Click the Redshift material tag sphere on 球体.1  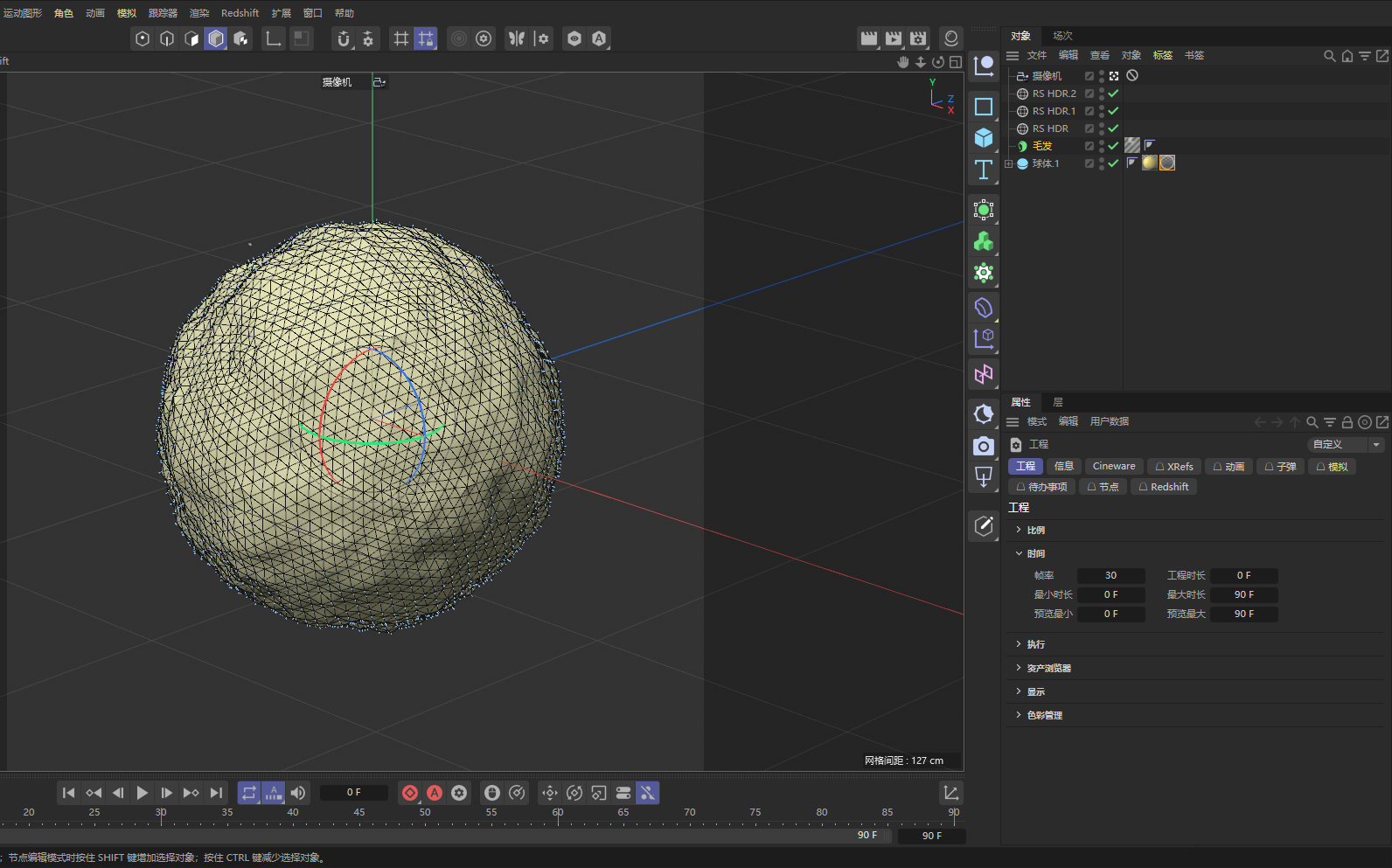click(x=1150, y=163)
